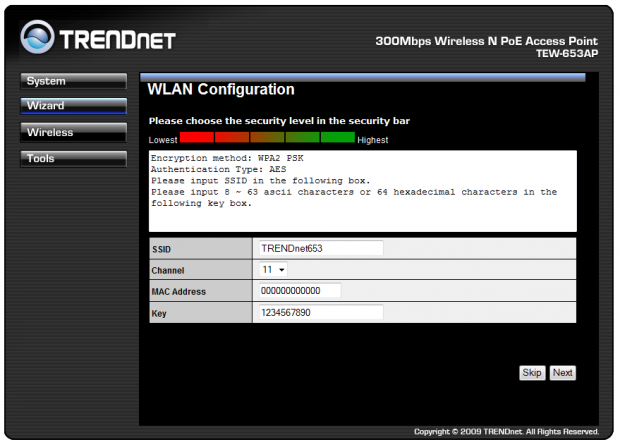Click the Next button
620x447 pixels.
(563, 373)
